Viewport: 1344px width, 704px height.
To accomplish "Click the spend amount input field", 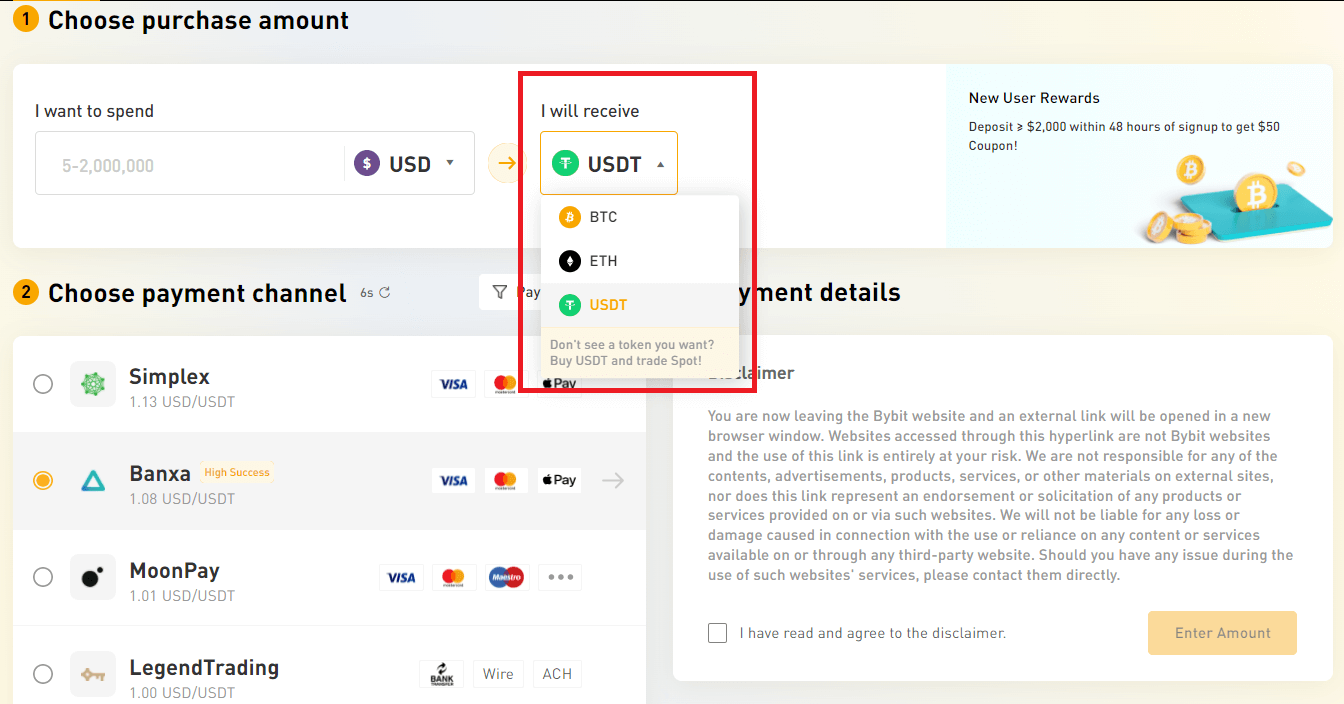I will [190, 165].
